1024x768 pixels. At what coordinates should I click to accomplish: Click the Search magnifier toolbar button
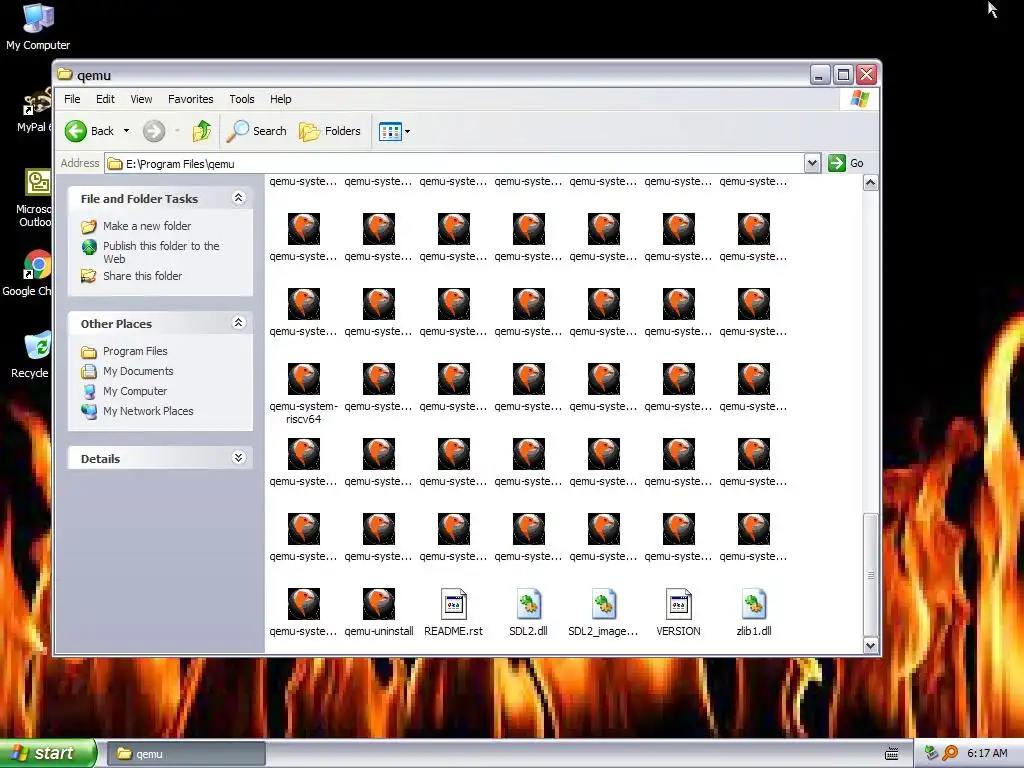tap(257, 131)
